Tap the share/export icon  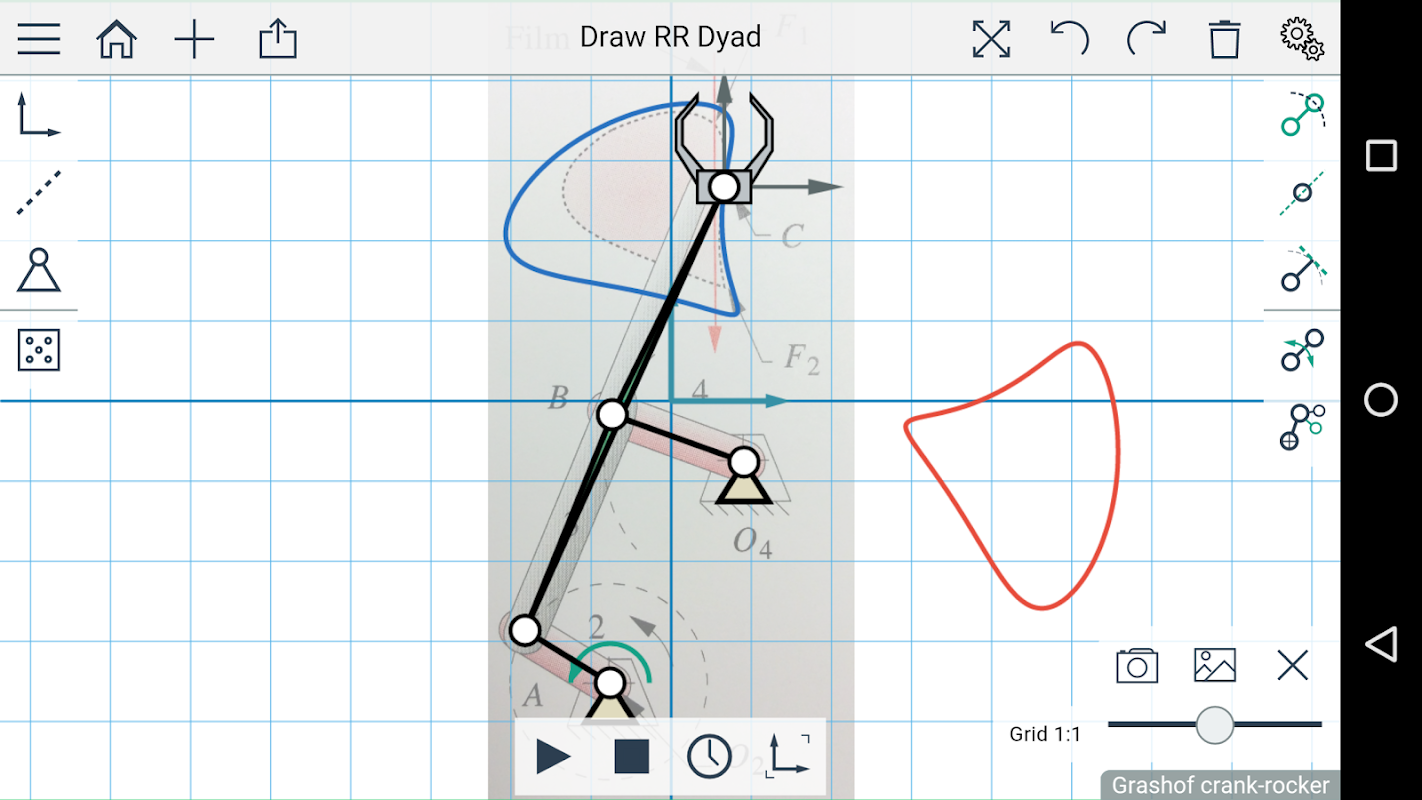(x=277, y=39)
